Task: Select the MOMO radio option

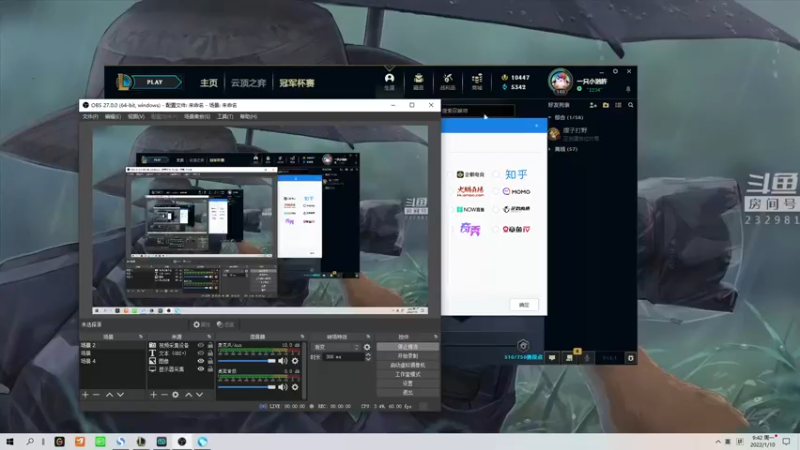Action: pyautogui.click(x=495, y=192)
